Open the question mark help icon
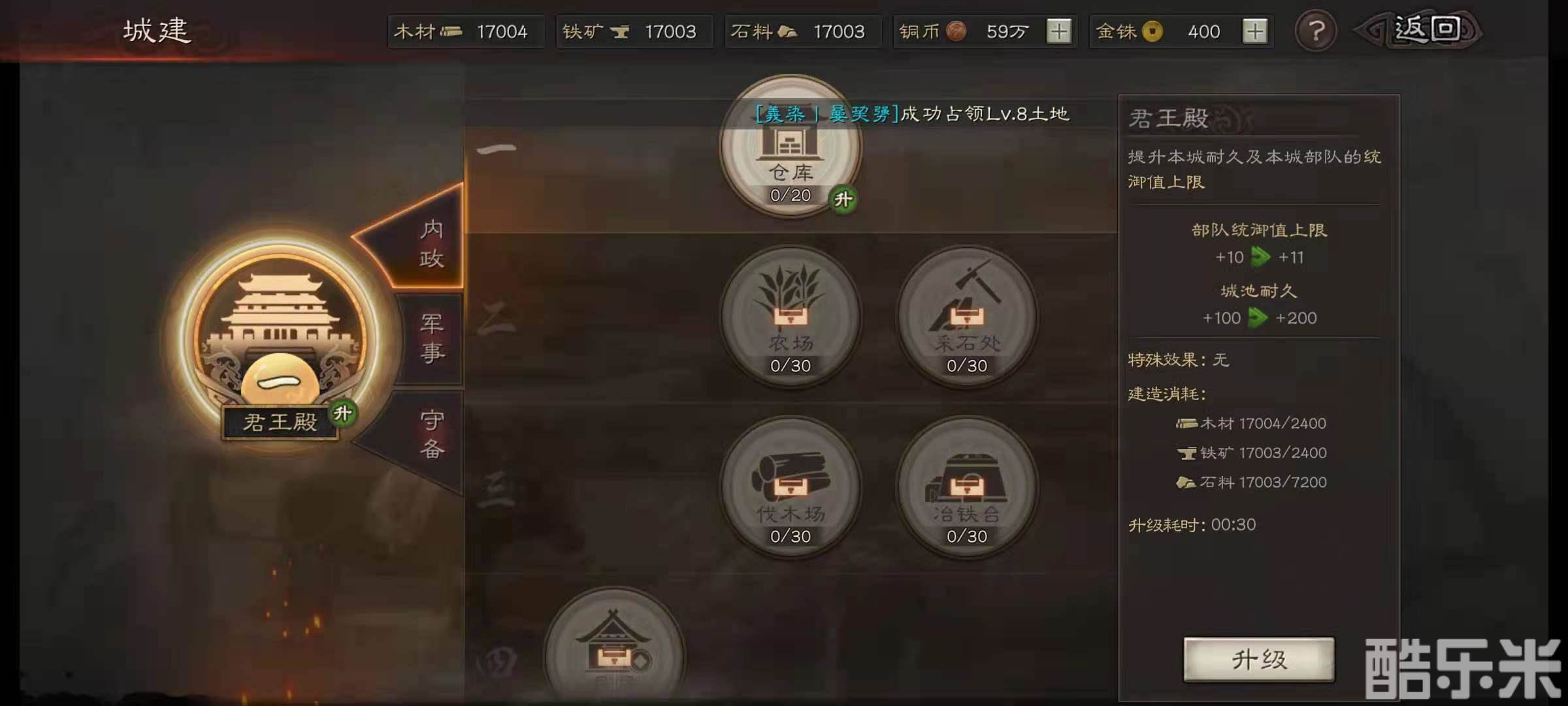The image size is (1568, 706). [x=1315, y=31]
